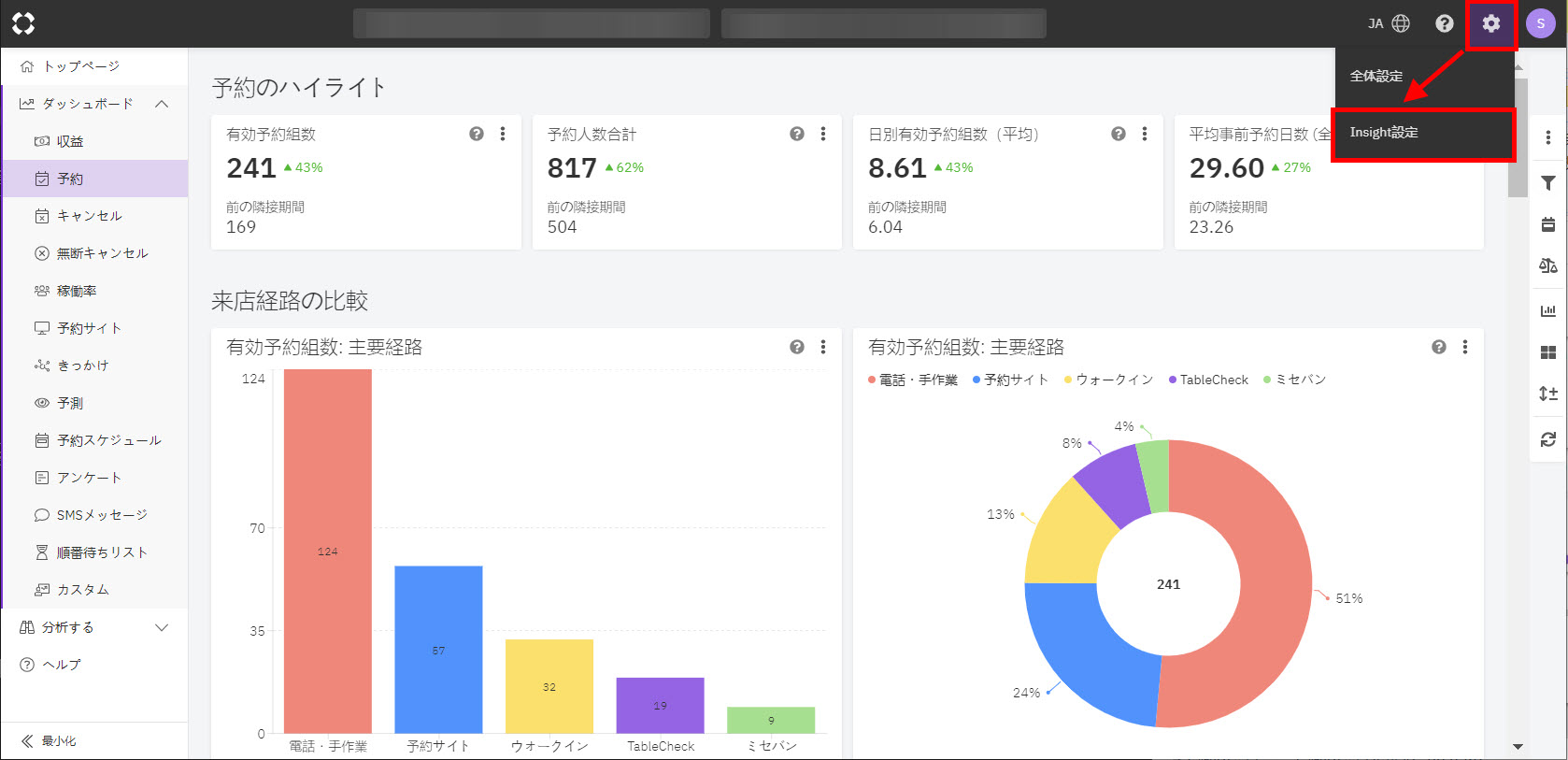
Task: Click the filter funnel icon in right toolbar
Action: (x=1547, y=183)
